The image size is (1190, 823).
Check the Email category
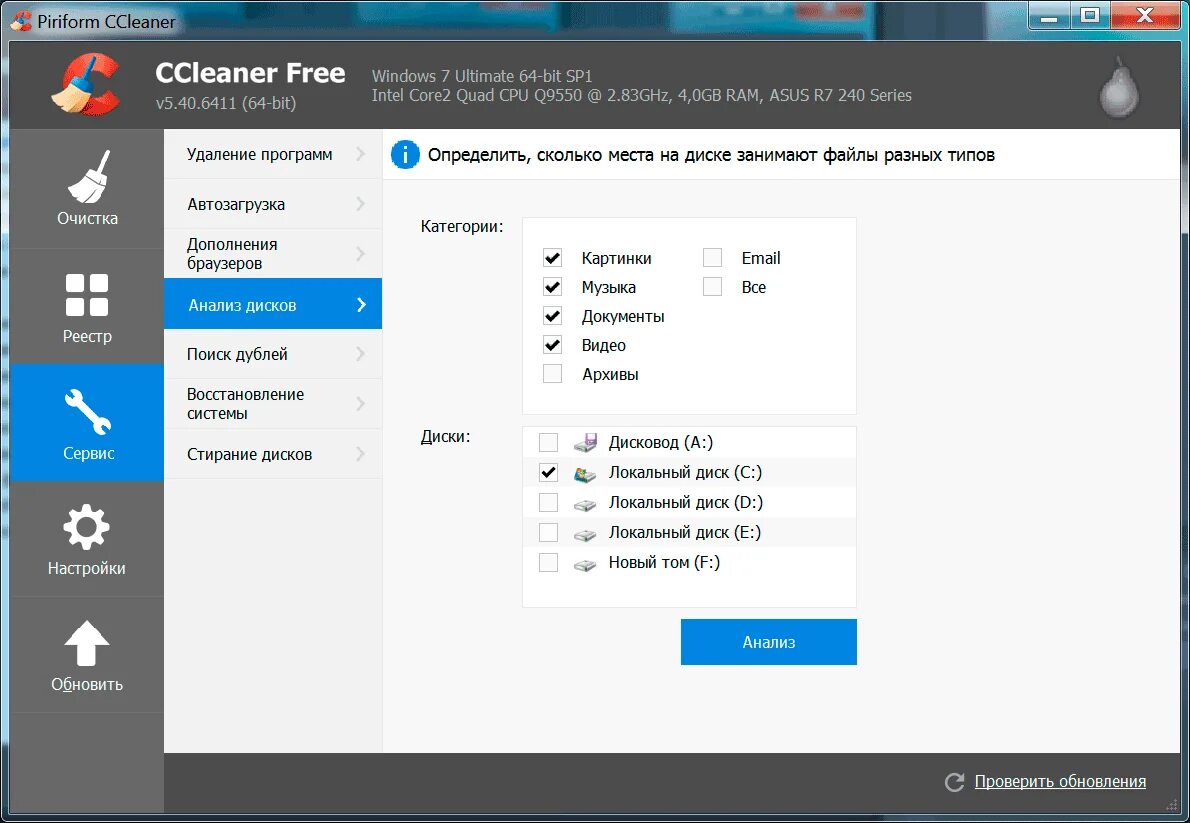click(x=712, y=257)
